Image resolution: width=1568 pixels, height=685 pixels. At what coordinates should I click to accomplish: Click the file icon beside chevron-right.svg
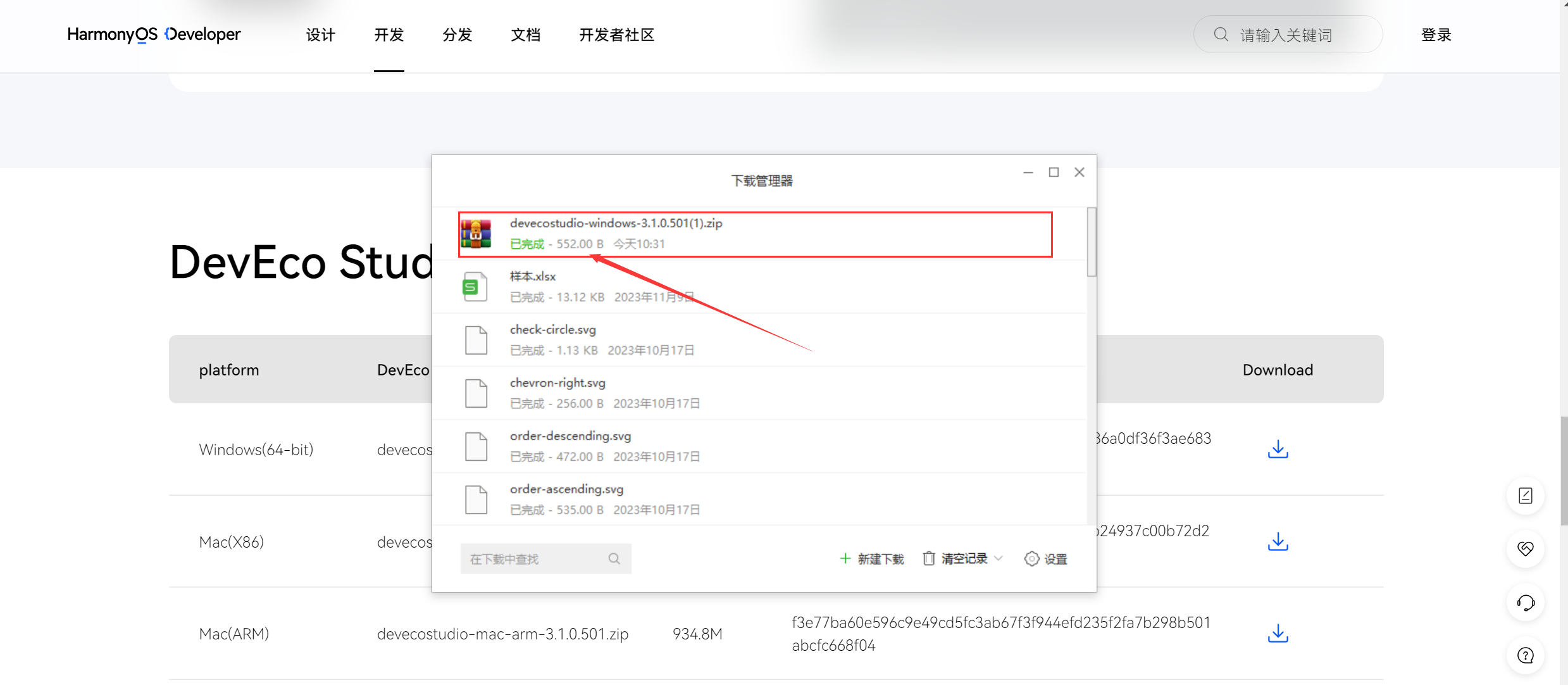pyautogui.click(x=476, y=393)
